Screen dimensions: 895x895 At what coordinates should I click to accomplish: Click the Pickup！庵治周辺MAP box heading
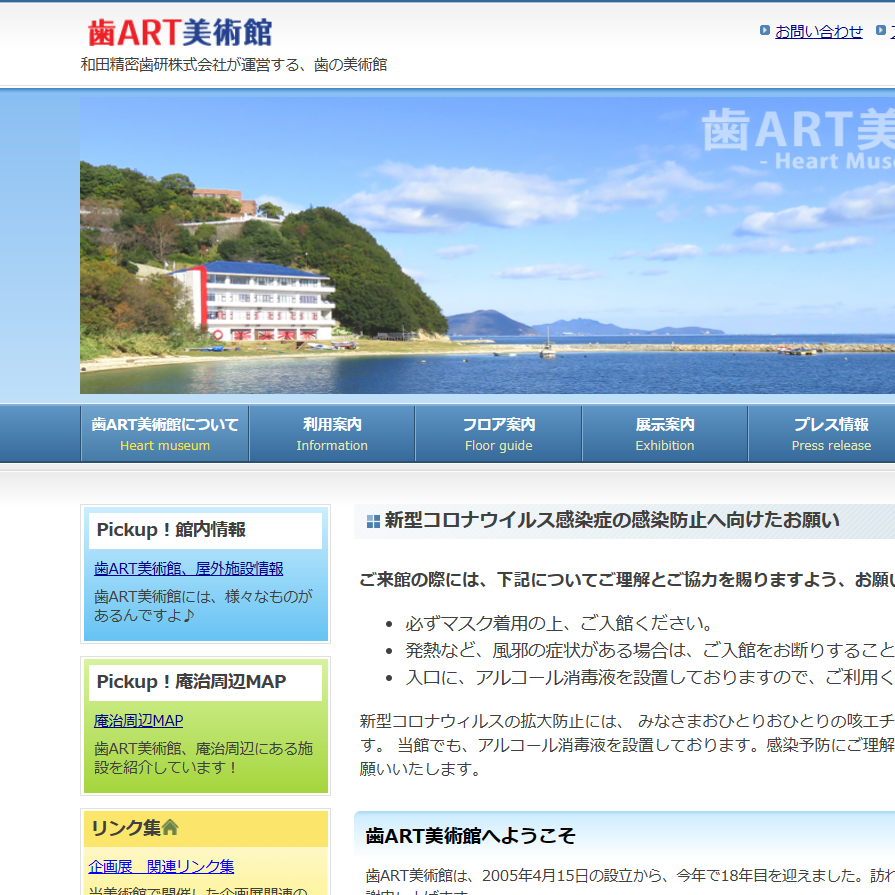(191, 682)
